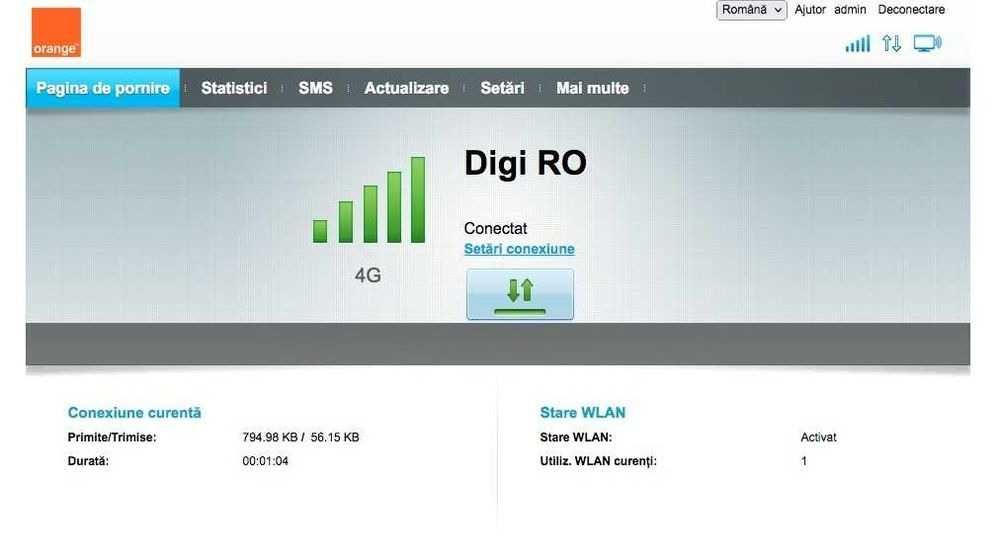The width and height of the screenshot is (1000, 543).
Task: Open the Pagina de pornire tab
Action: 103,88
